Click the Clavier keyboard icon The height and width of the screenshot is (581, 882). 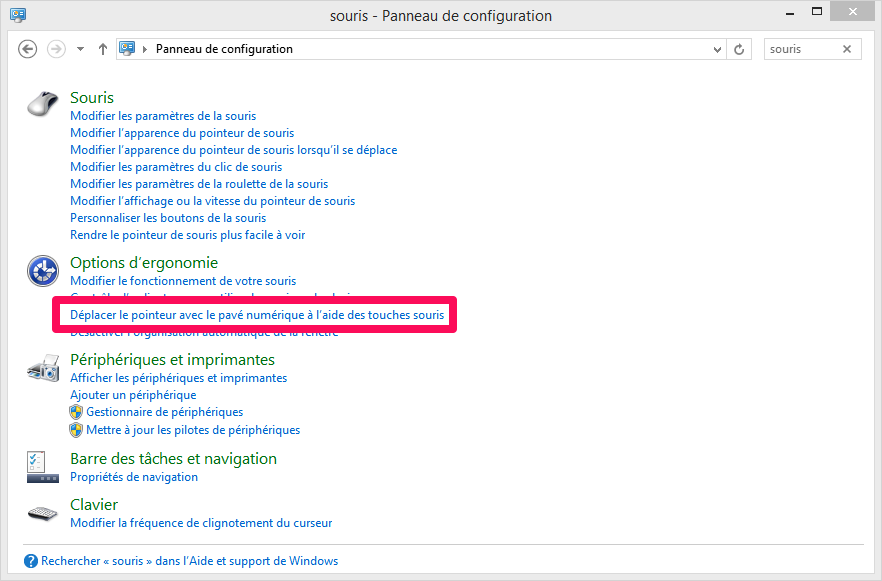43,513
